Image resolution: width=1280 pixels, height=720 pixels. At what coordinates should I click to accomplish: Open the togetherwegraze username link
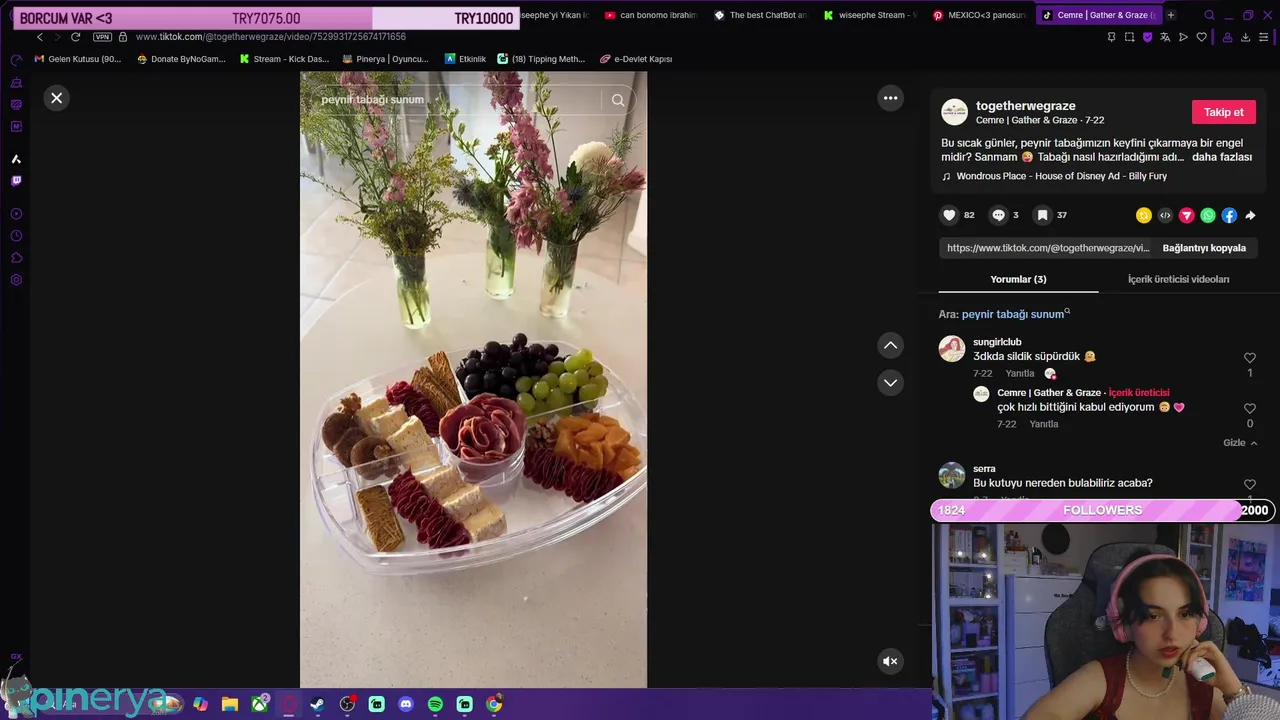tap(1025, 105)
